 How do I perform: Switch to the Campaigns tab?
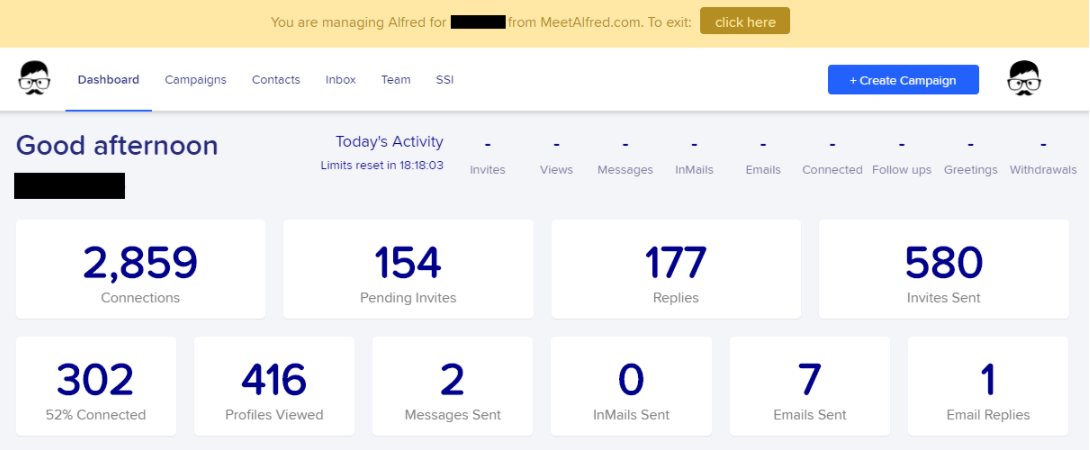(195, 80)
